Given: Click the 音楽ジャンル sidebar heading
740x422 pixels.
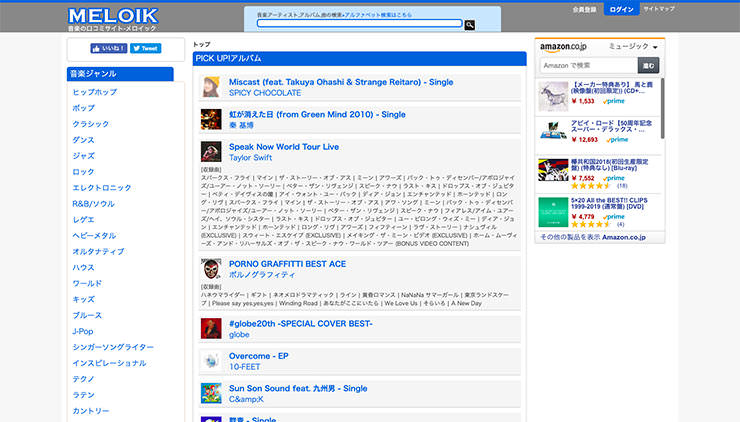Looking at the screenshot, I should (x=120, y=74).
